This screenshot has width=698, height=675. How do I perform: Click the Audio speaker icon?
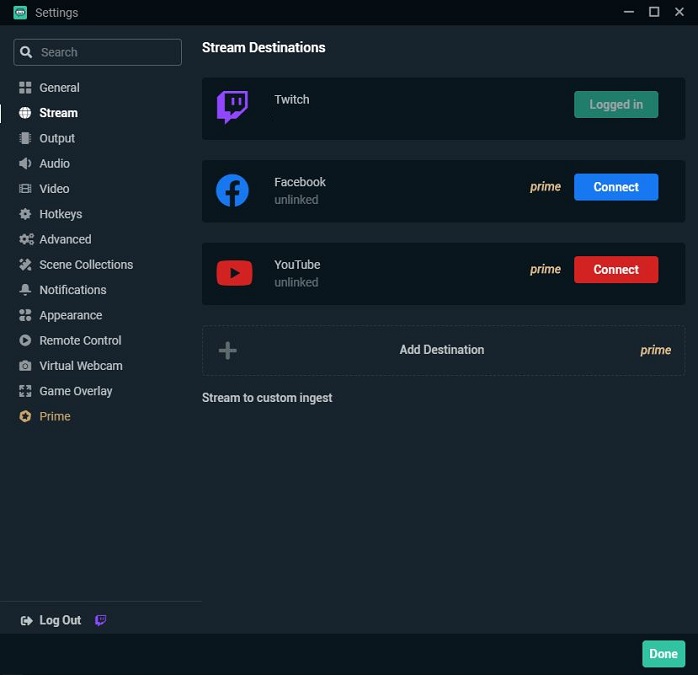tap(25, 163)
